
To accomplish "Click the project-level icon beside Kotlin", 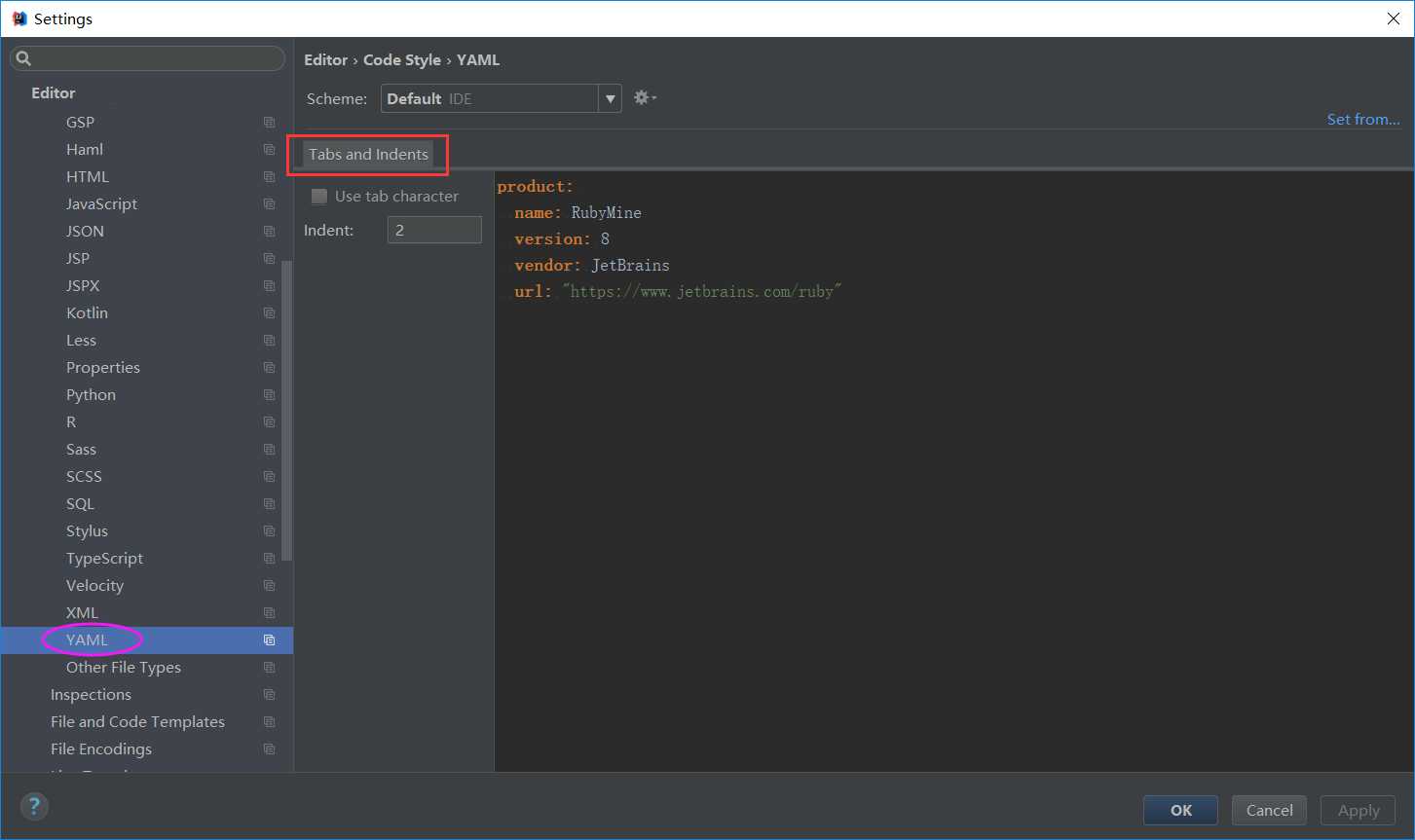I will (269, 313).
